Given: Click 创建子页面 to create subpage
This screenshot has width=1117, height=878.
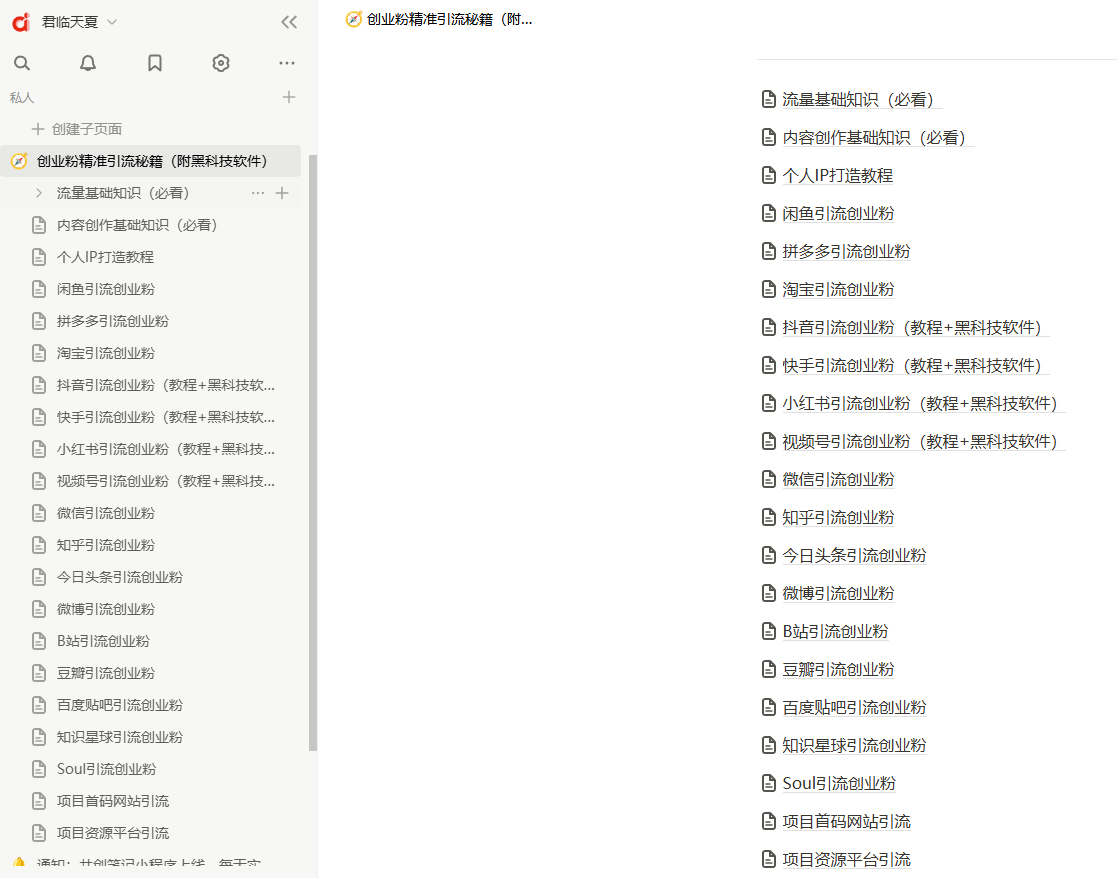Looking at the screenshot, I should pos(77,129).
